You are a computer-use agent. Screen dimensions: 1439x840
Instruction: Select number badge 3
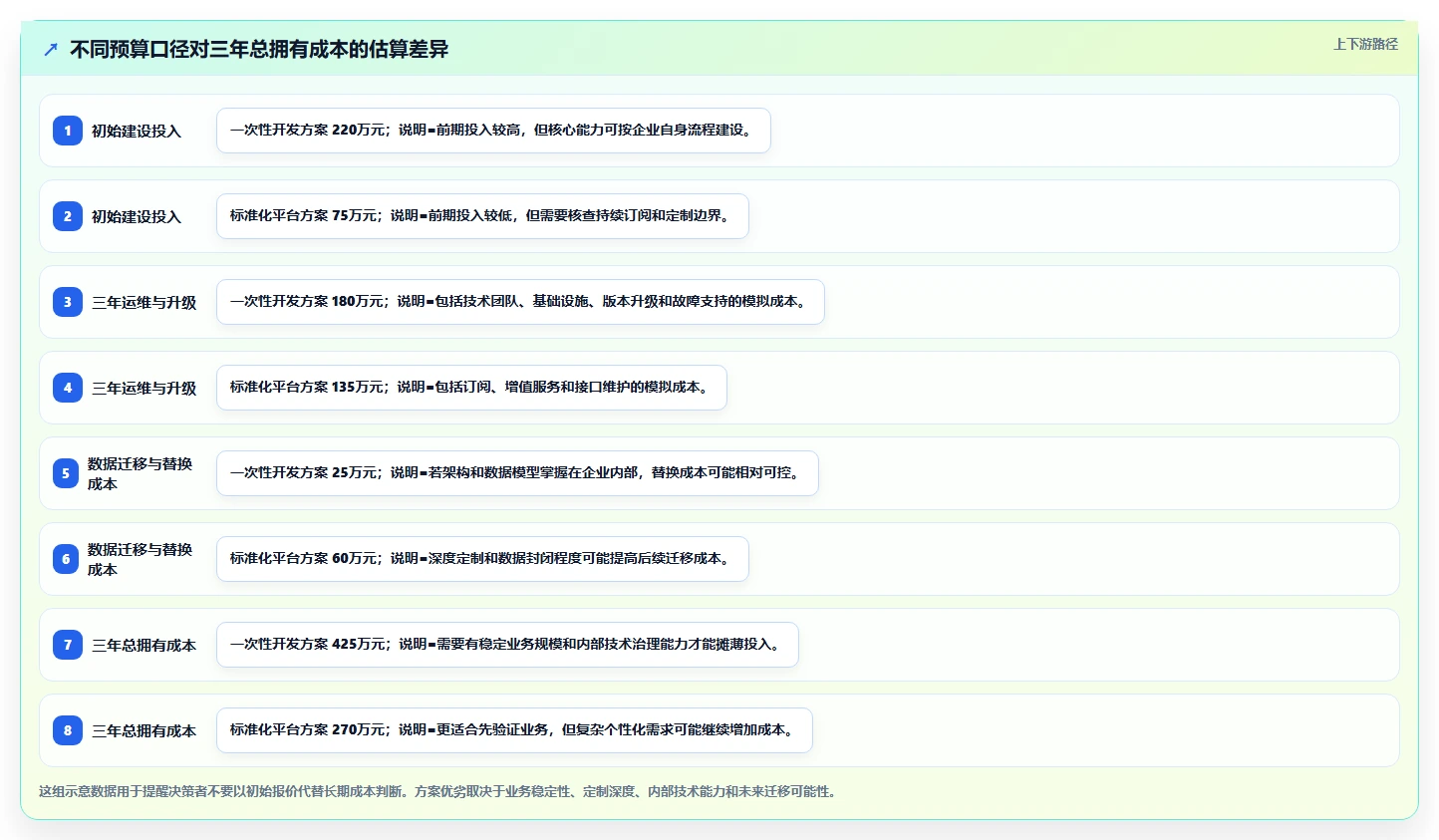[68, 302]
